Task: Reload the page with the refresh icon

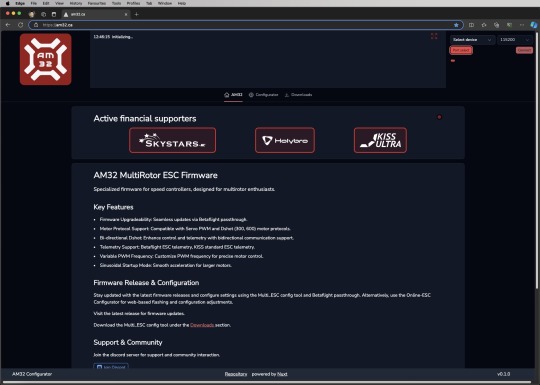Action: tap(20, 25)
